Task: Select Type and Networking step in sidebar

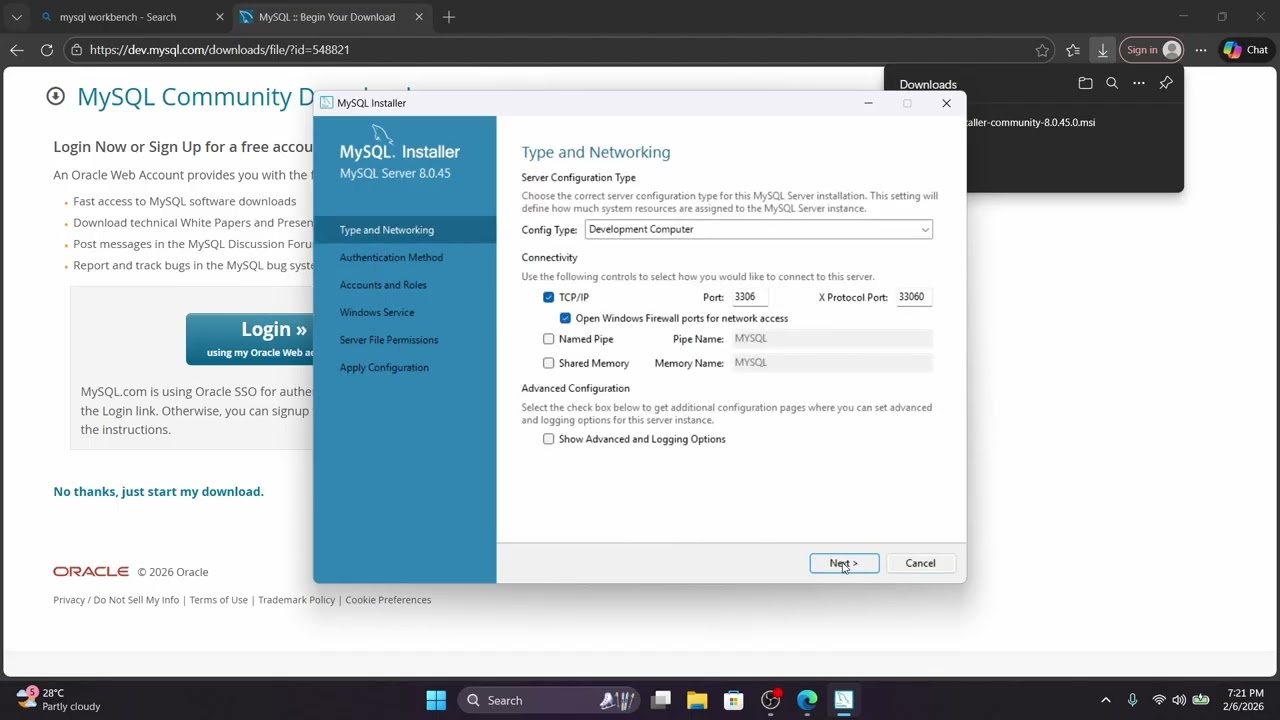Action: tap(404, 230)
